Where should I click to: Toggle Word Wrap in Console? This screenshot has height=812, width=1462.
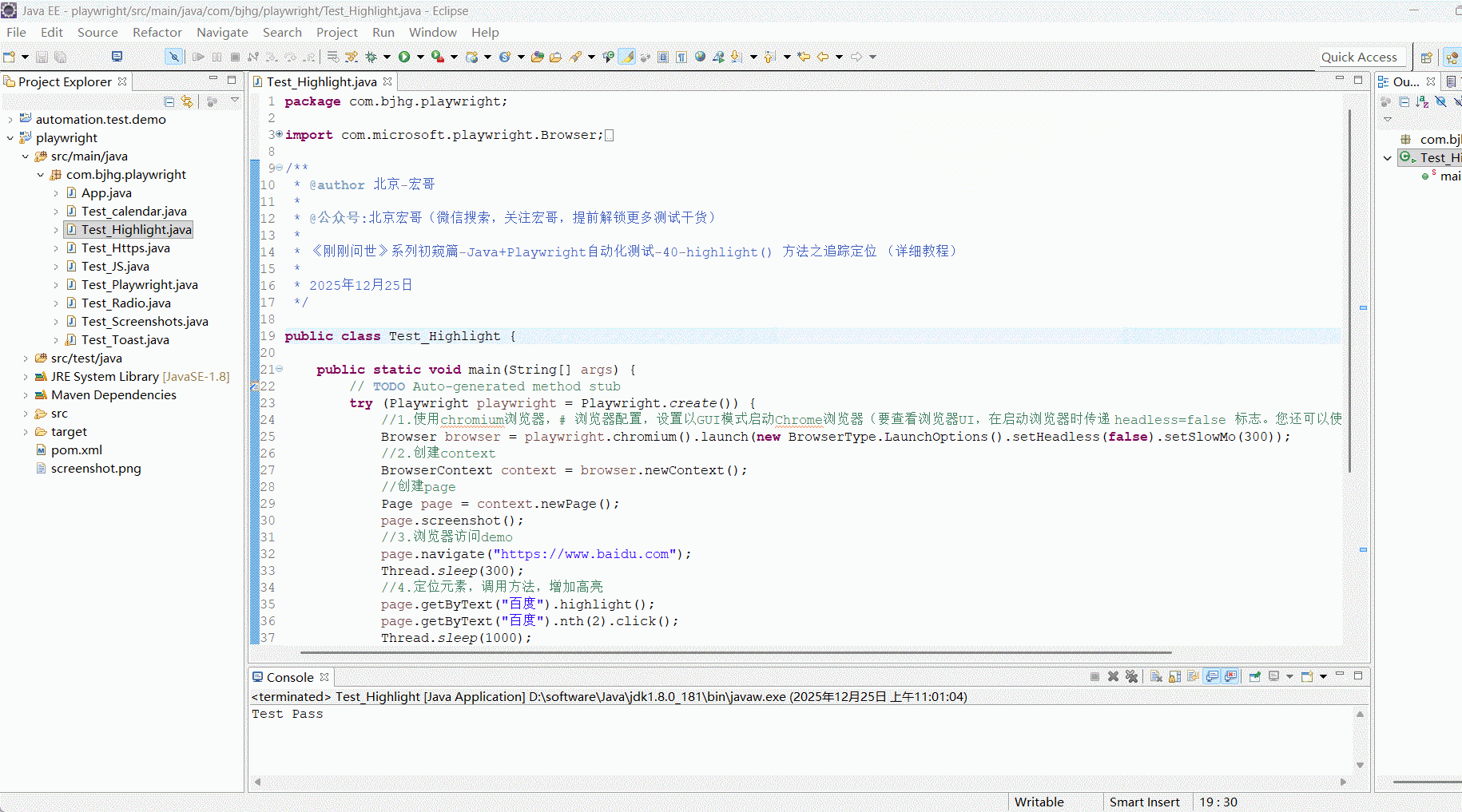pos(1193,676)
